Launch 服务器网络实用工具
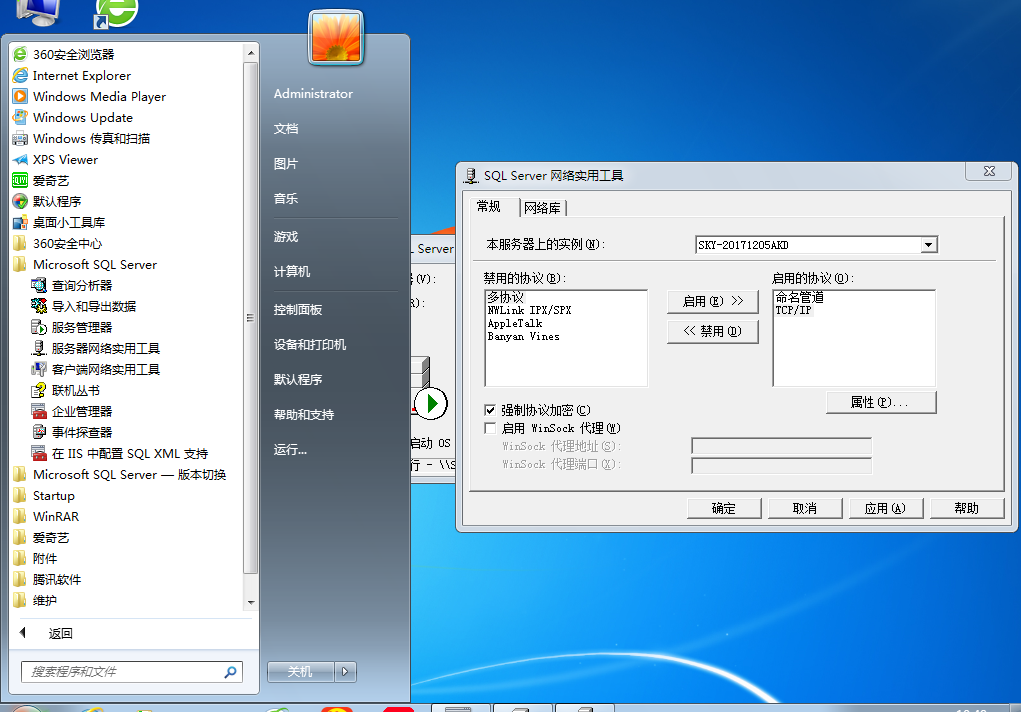Viewport: 1021px width, 712px height. 96,349
